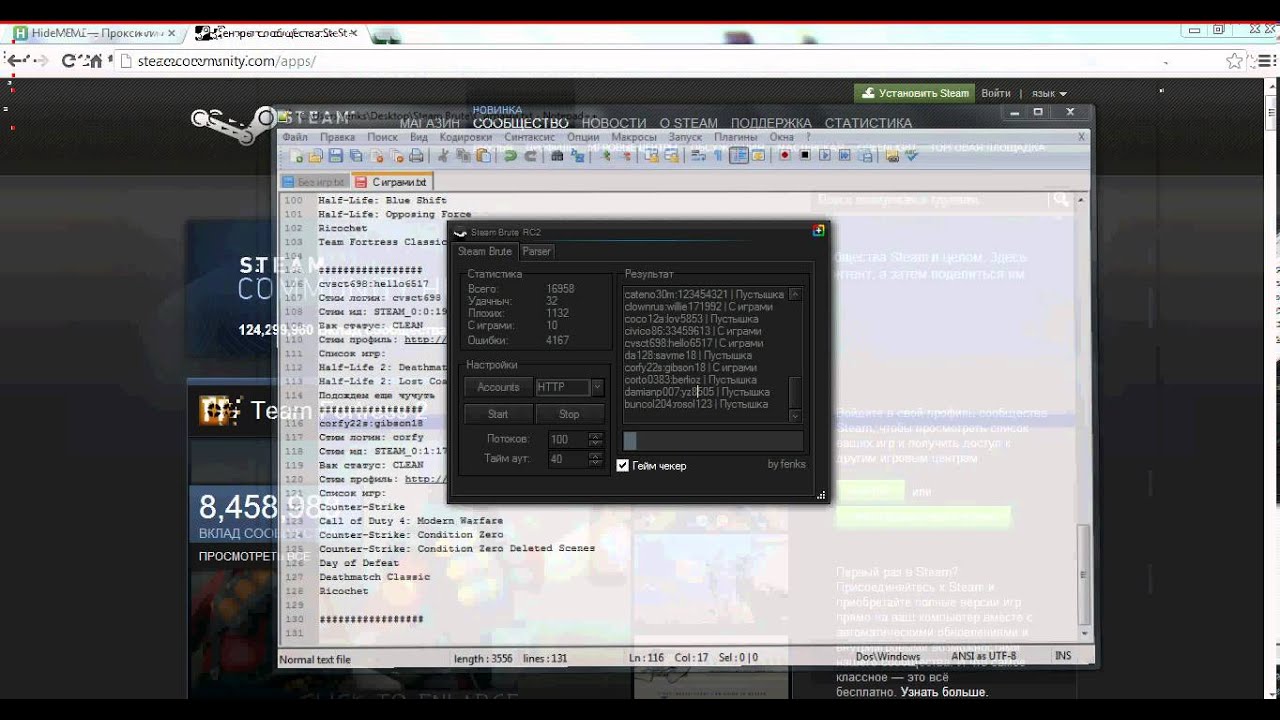Click the Notepad++ vertical scrollbar thumb

point(1084,575)
